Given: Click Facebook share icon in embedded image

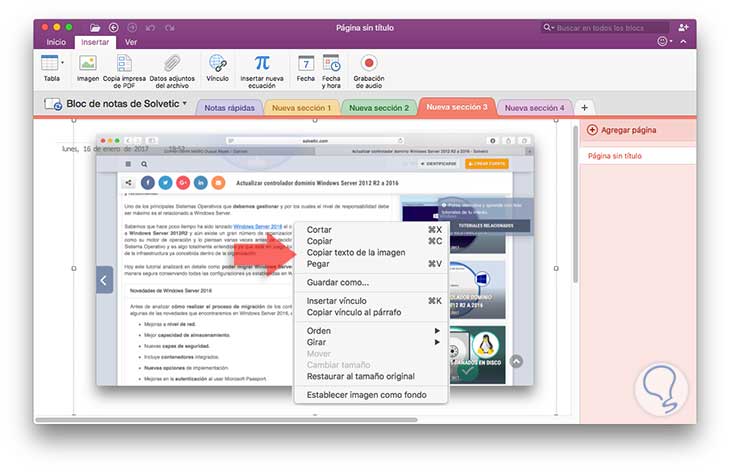Looking at the screenshot, I should [x=148, y=183].
